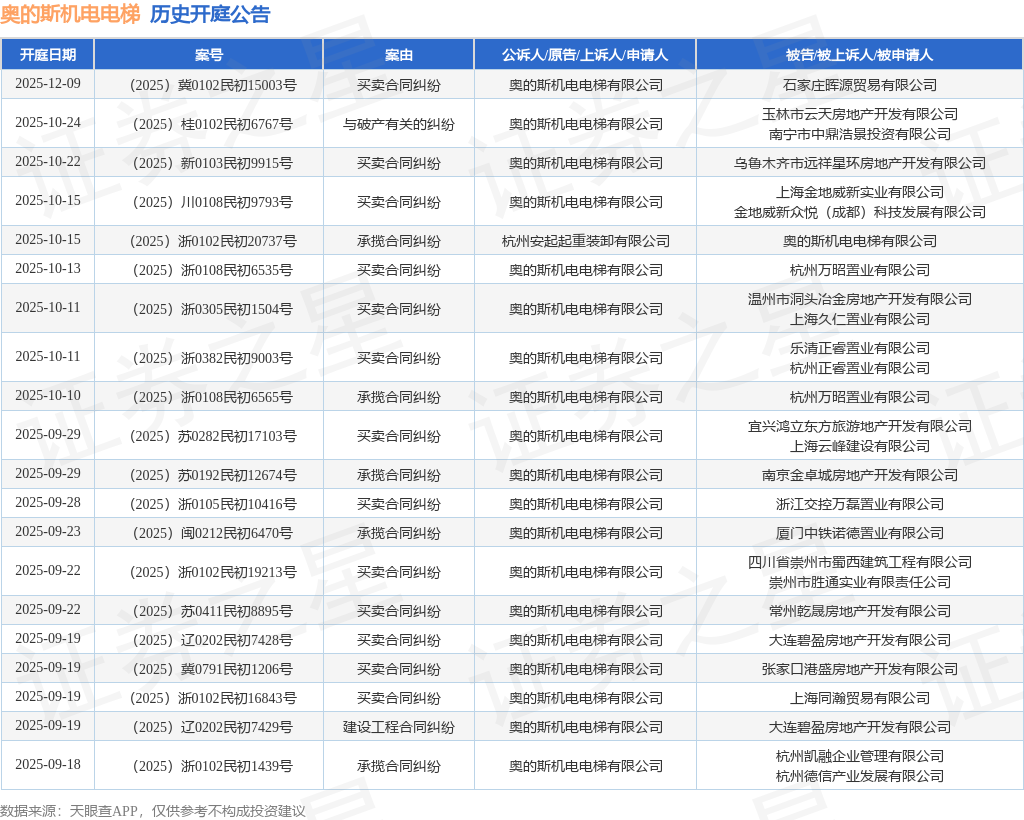Select date 2025-09-18
Screen dimensions: 1024x820
click(x=48, y=765)
